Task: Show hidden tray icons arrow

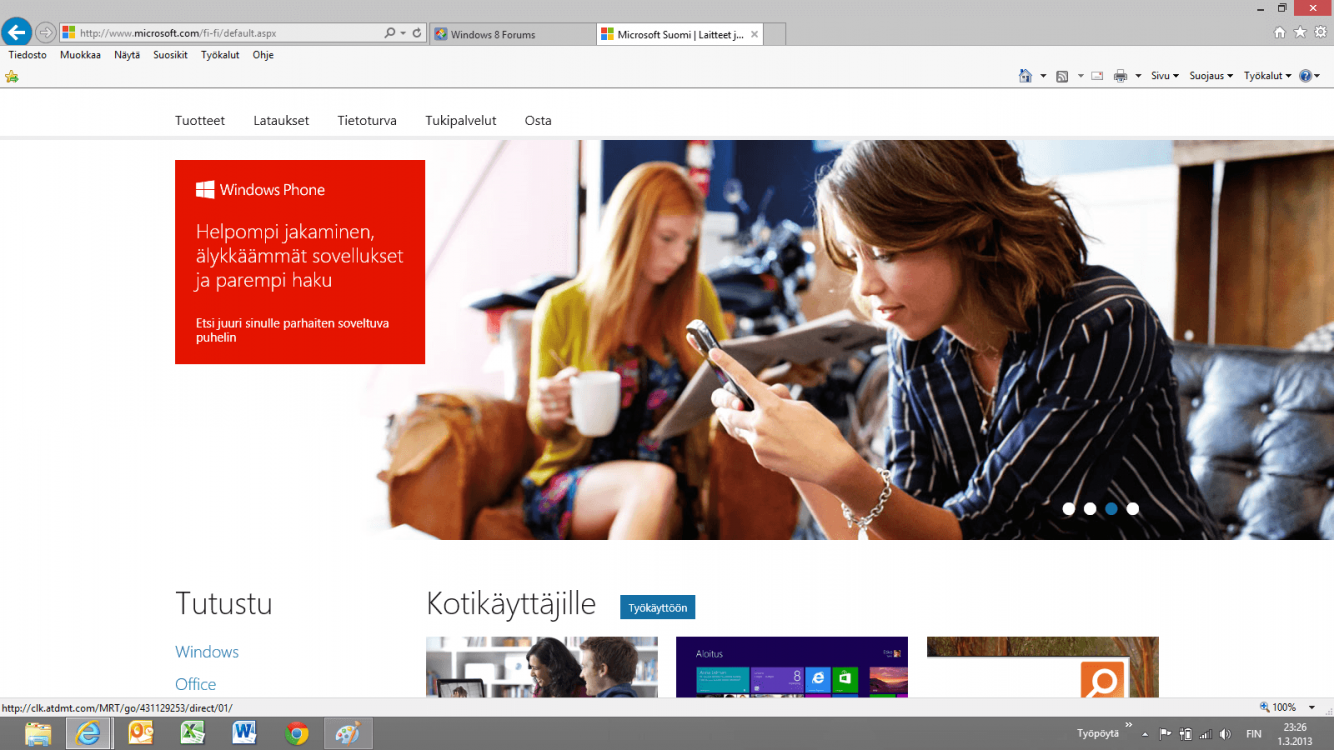Action: tap(1145, 734)
